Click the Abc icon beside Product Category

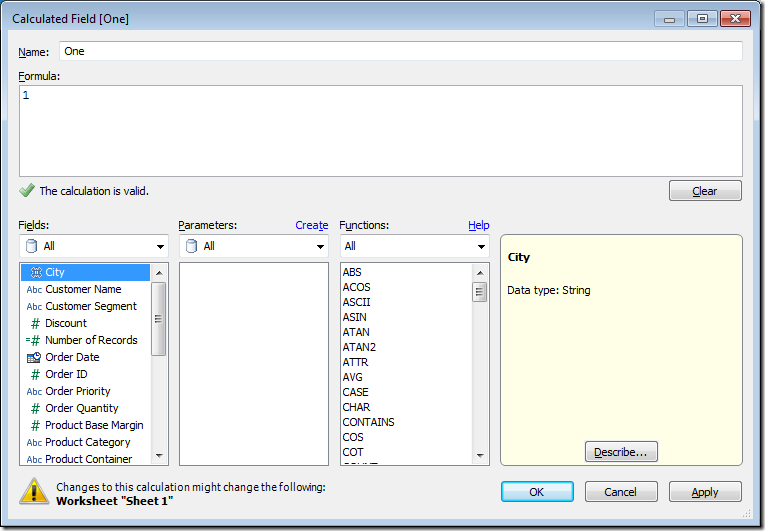(34, 442)
